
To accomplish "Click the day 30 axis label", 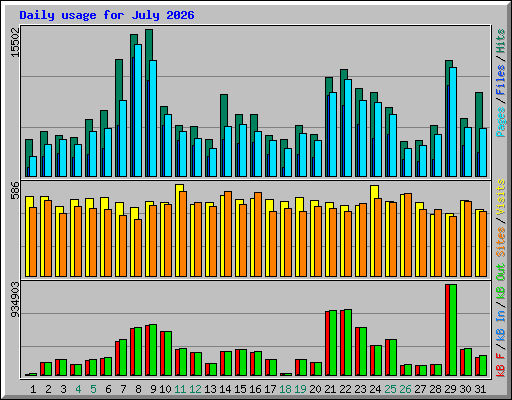I will pos(465,389).
